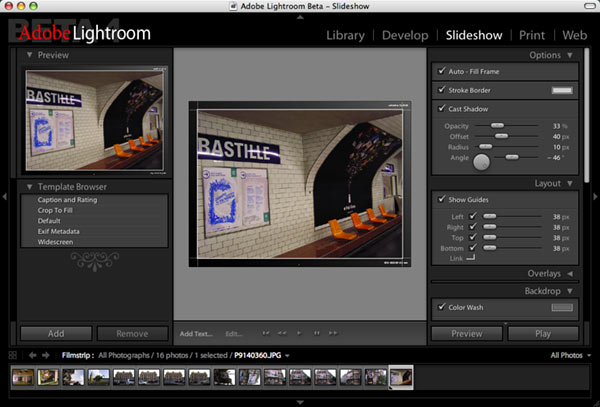
Task: Expand the Overlays panel
Action: [570, 274]
